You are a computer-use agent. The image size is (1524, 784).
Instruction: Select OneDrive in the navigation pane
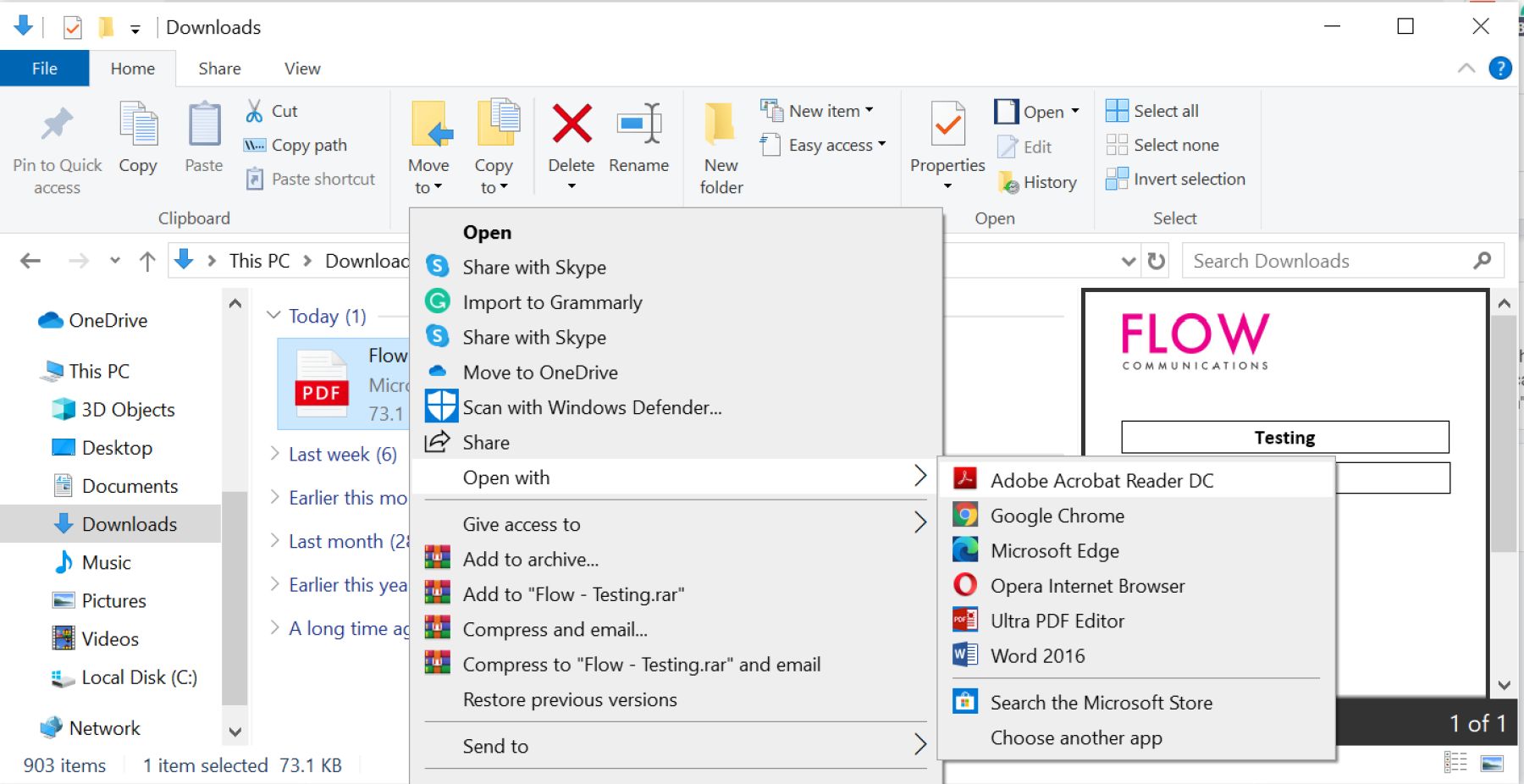(93, 320)
